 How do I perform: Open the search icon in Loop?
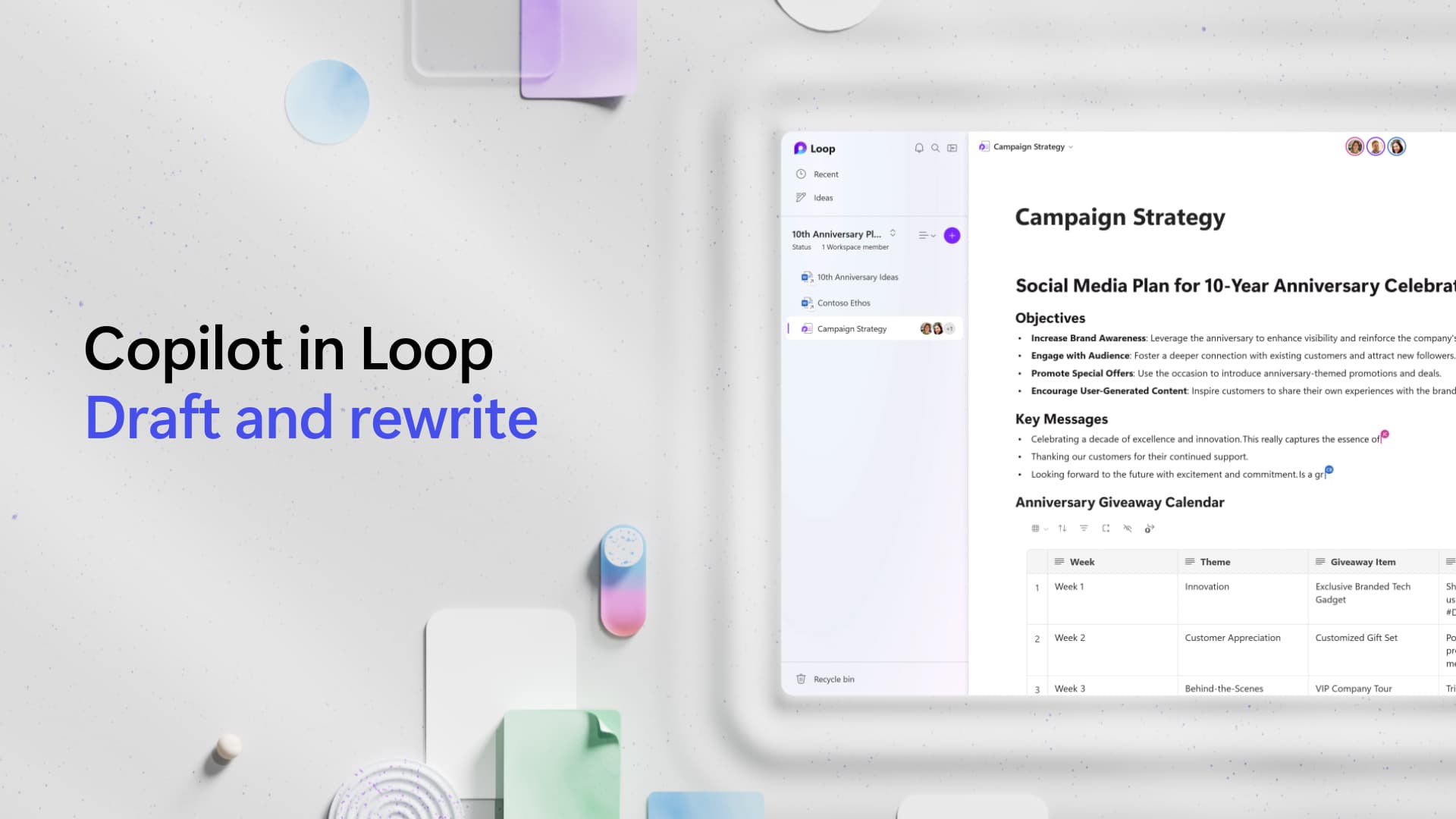tap(936, 148)
